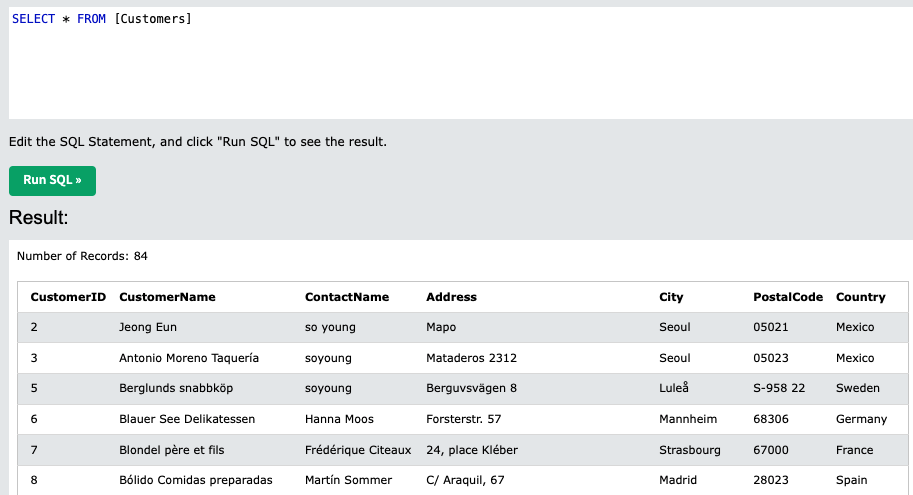Click the Sweden country cell
Image resolution: width=913 pixels, height=495 pixels.
coord(858,388)
